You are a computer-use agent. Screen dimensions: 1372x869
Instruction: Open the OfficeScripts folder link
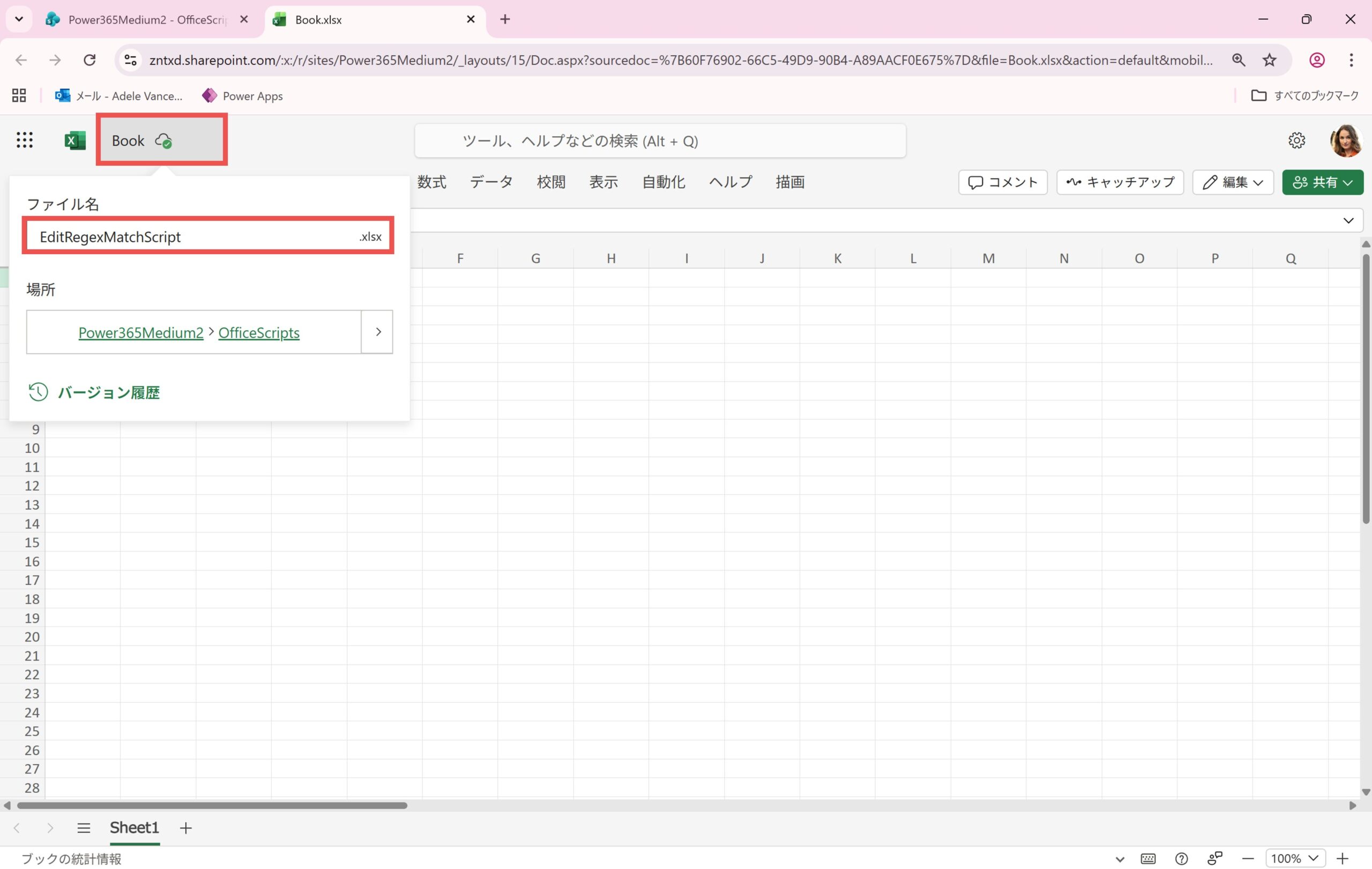[259, 333]
